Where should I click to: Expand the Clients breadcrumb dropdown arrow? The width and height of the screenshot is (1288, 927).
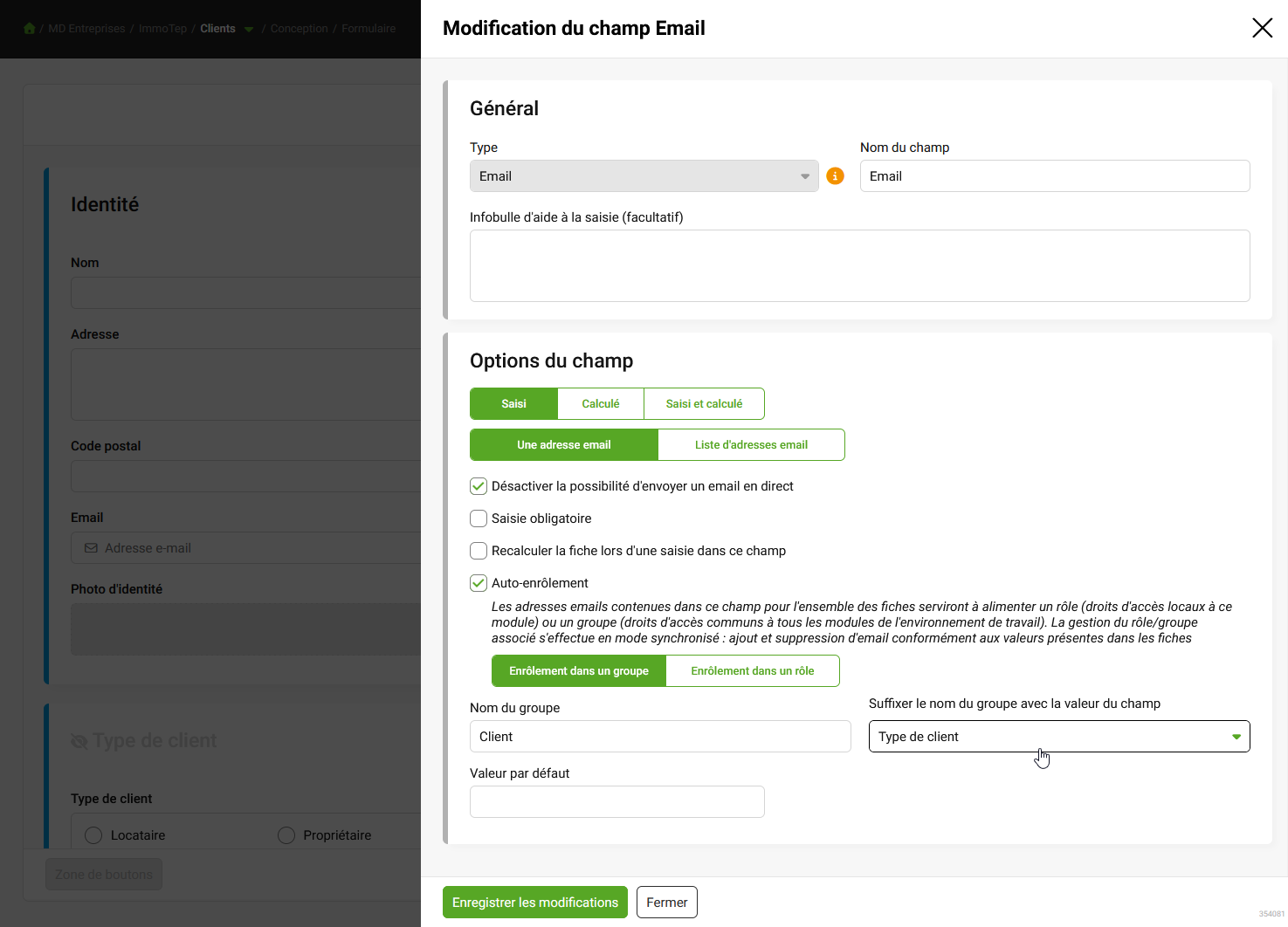coord(249,30)
